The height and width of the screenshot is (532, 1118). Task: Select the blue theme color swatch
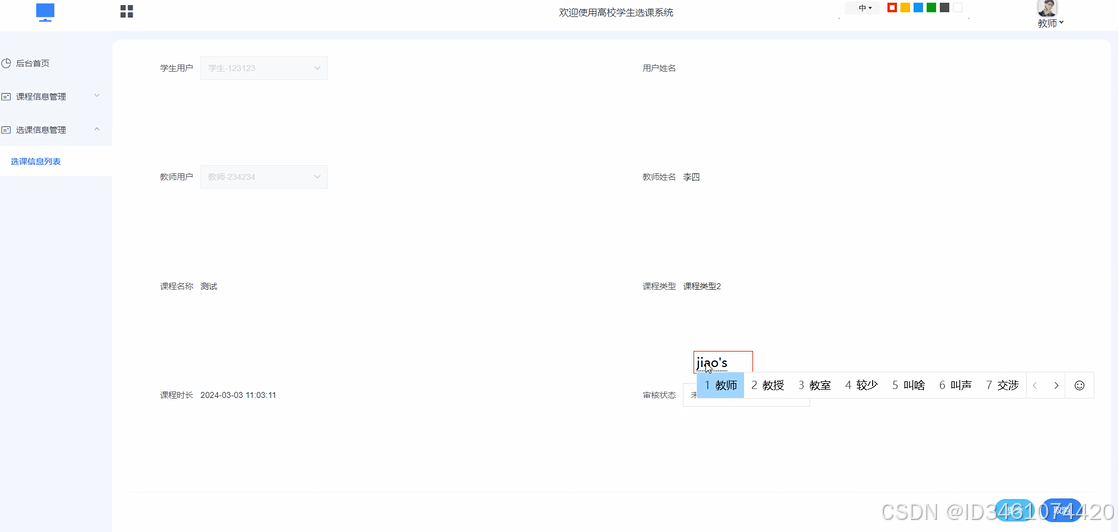click(918, 8)
